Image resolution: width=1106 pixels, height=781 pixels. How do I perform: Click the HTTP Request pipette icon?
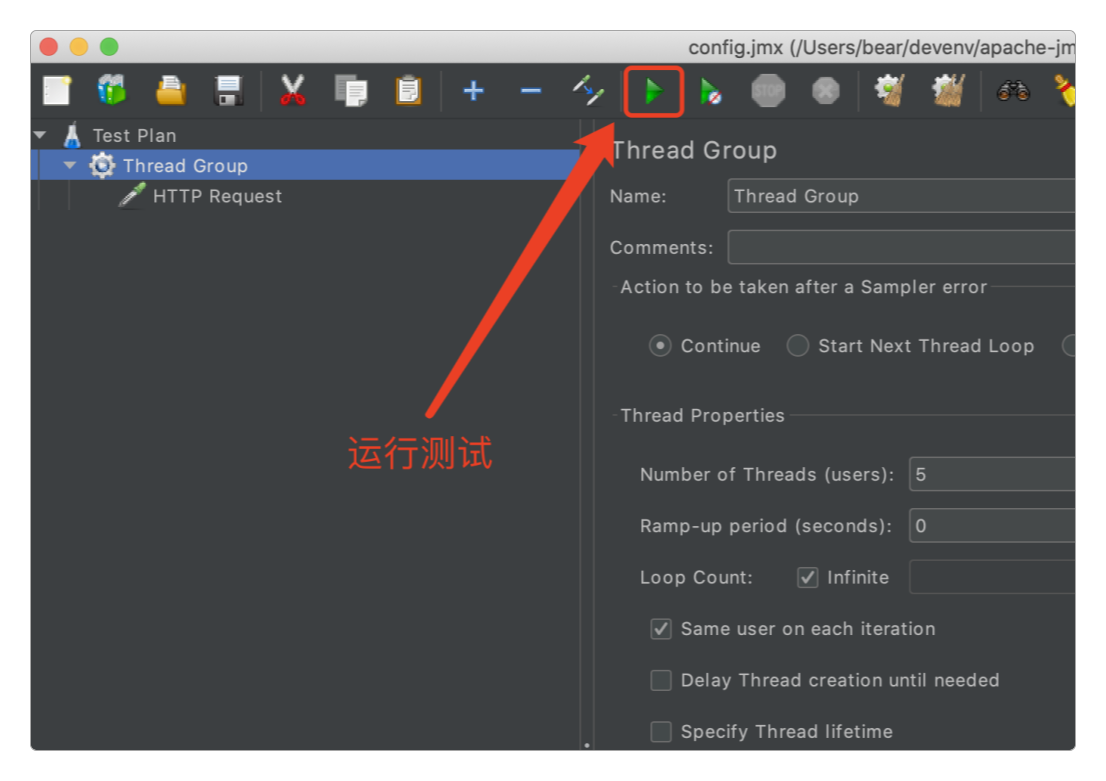click(131, 195)
